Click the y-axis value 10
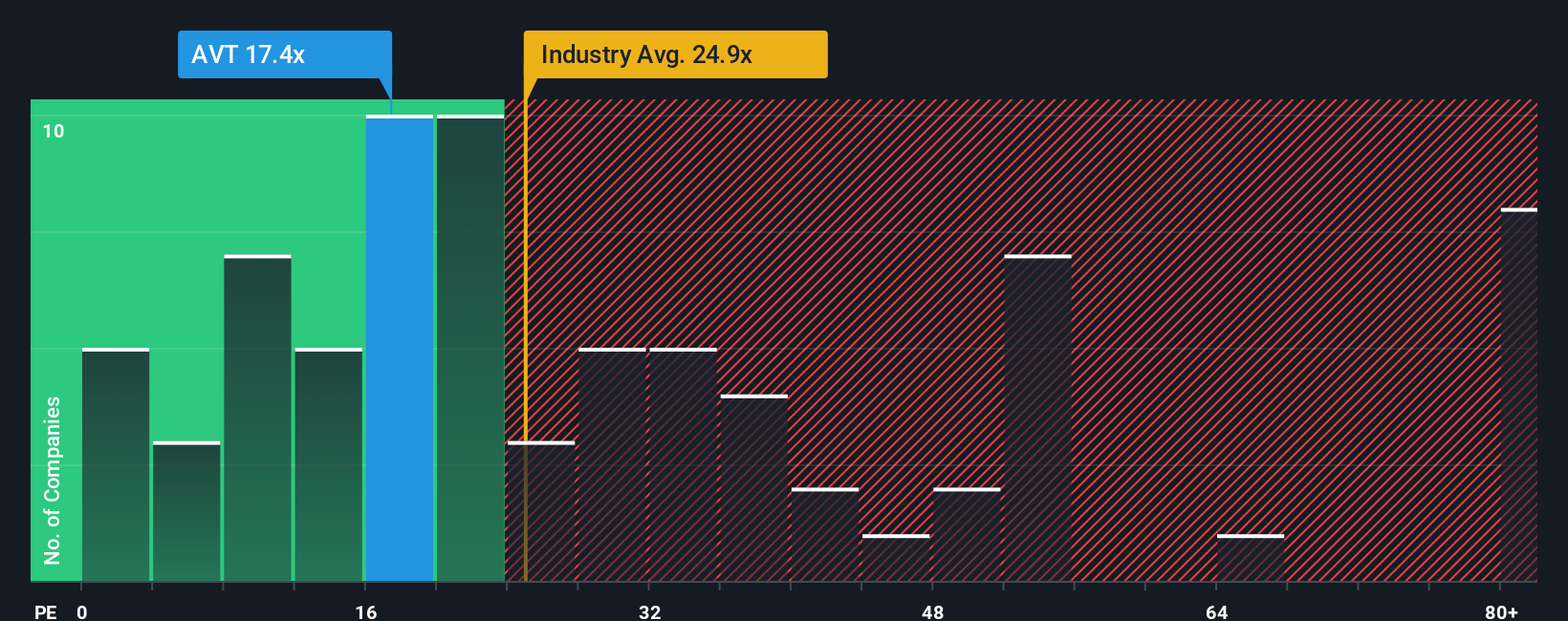Screen dimensions: 1568x621 point(54,131)
